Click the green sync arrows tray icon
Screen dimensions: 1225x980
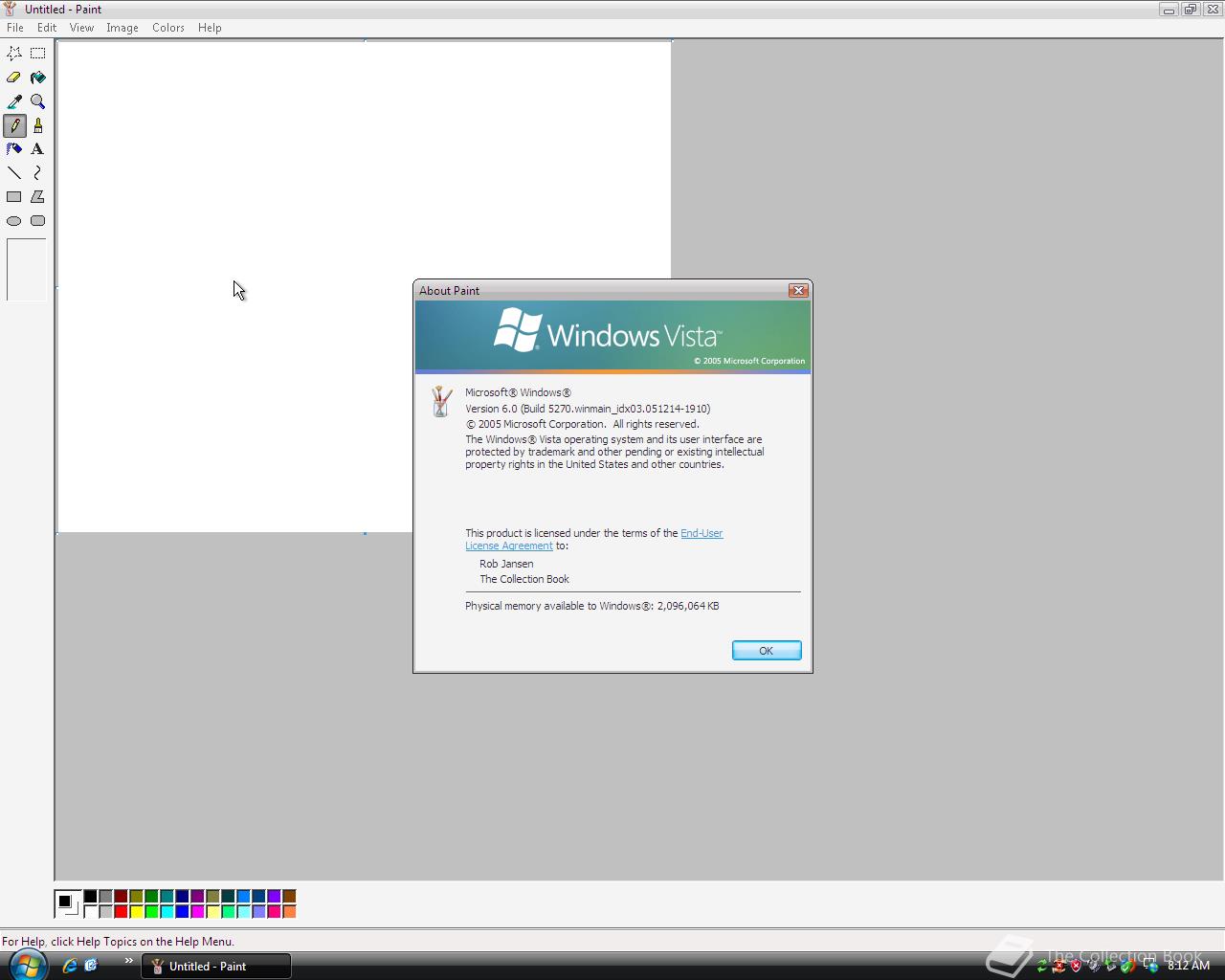[1042, 966]
